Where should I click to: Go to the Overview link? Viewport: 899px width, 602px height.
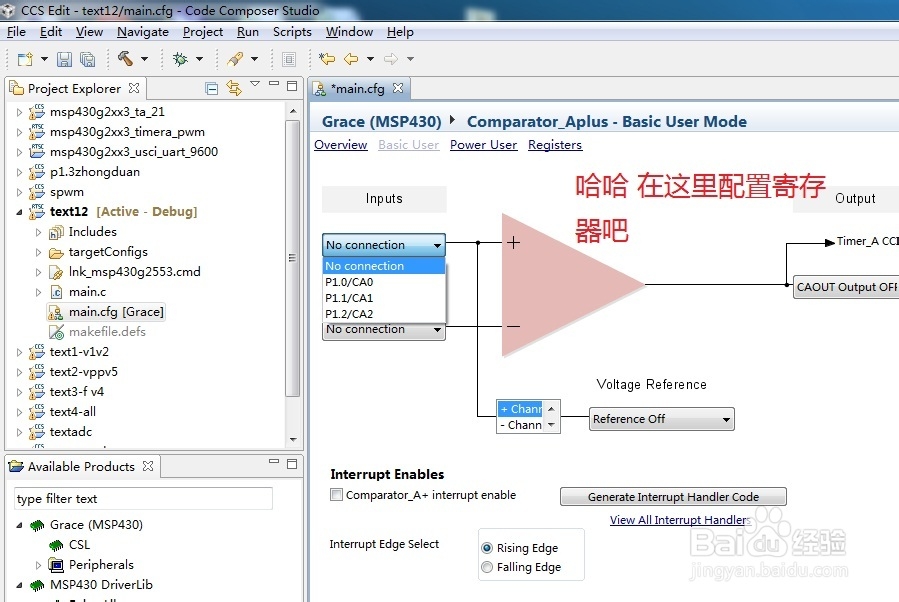341,144
